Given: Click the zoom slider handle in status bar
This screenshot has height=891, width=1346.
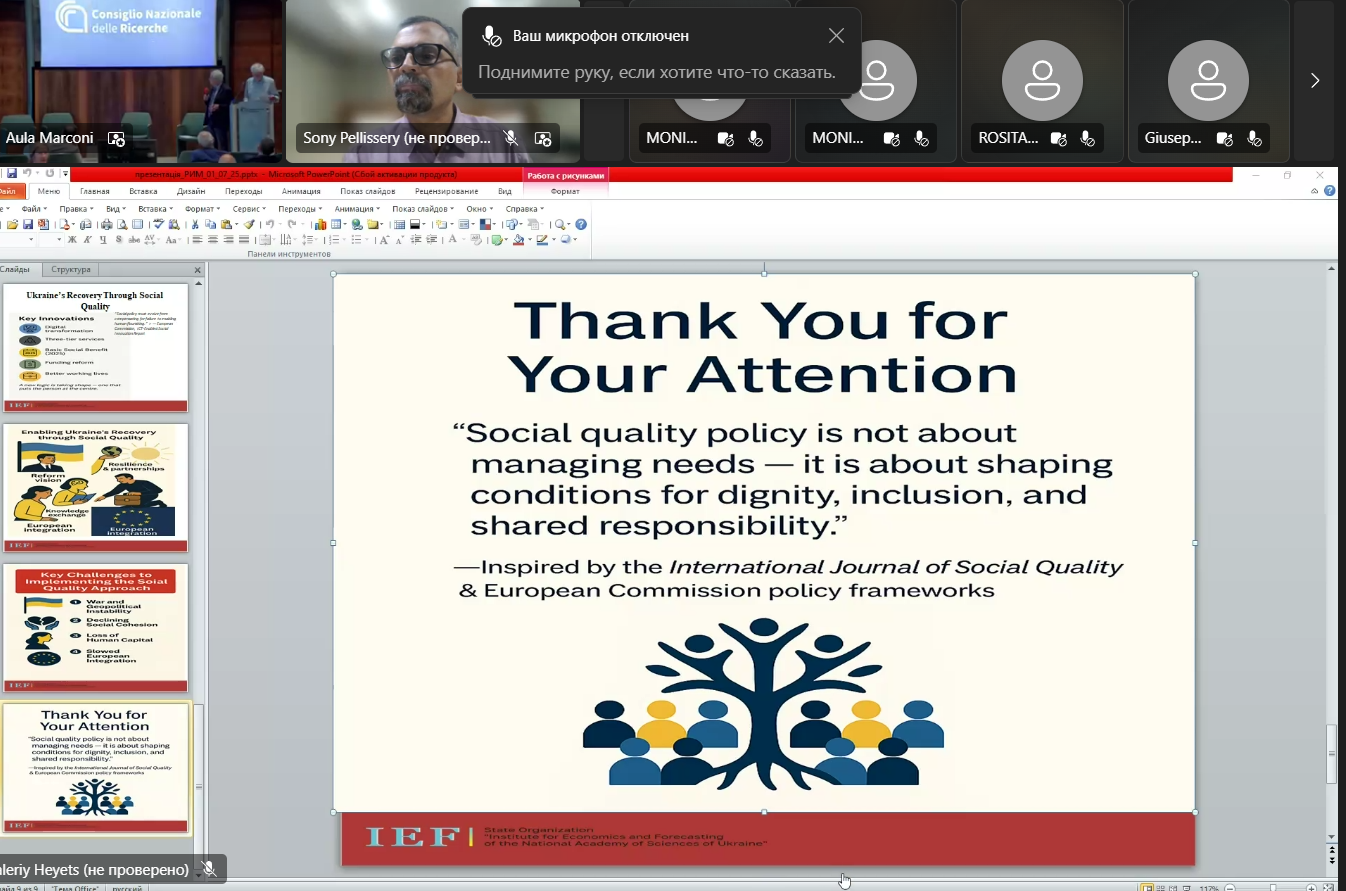Looking at the screenshot, I should 1273,887.
